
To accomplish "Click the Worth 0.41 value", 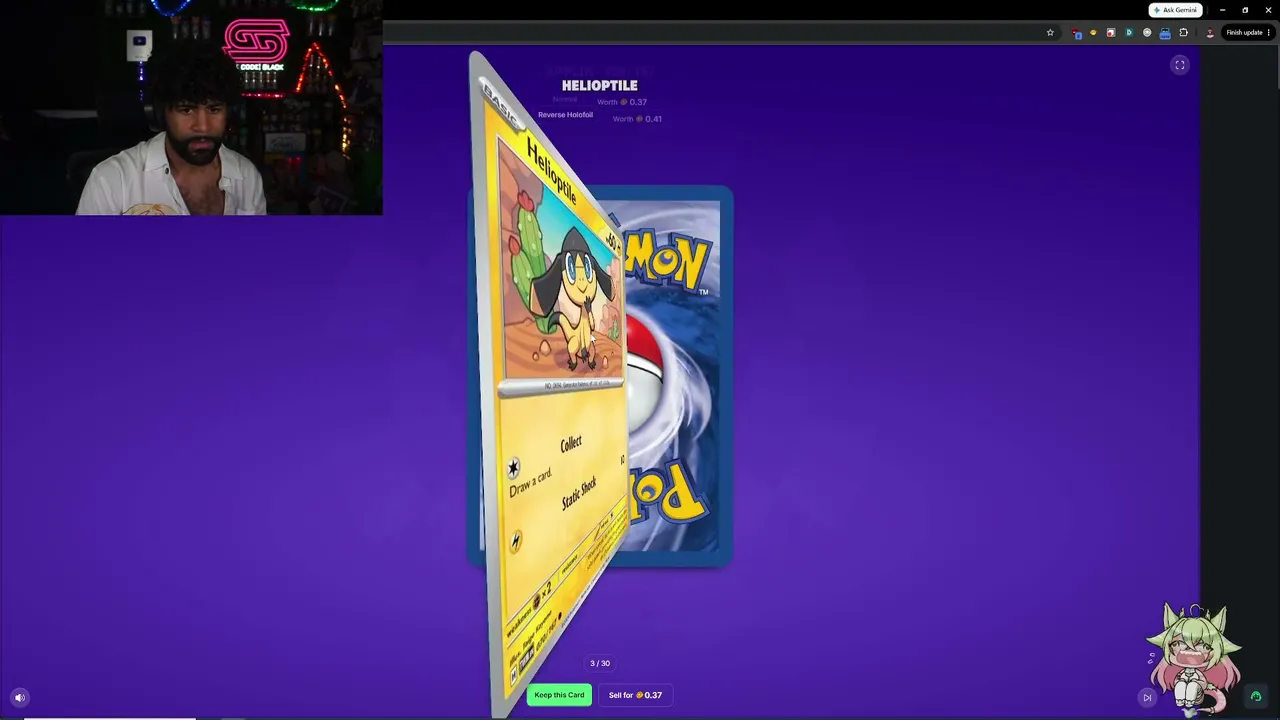I will 637,119.
